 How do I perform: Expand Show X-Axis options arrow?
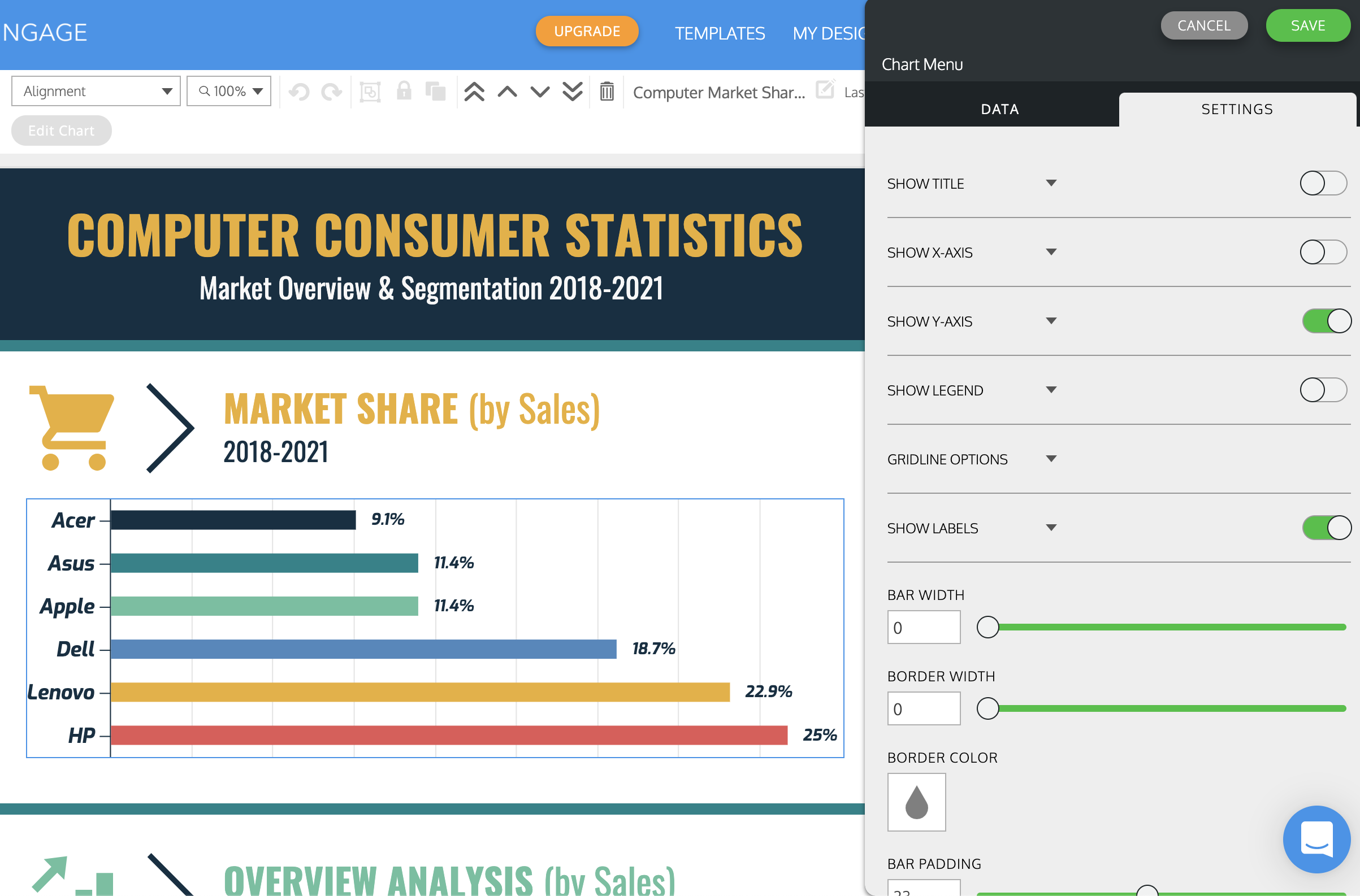[x=1051, y=252]
